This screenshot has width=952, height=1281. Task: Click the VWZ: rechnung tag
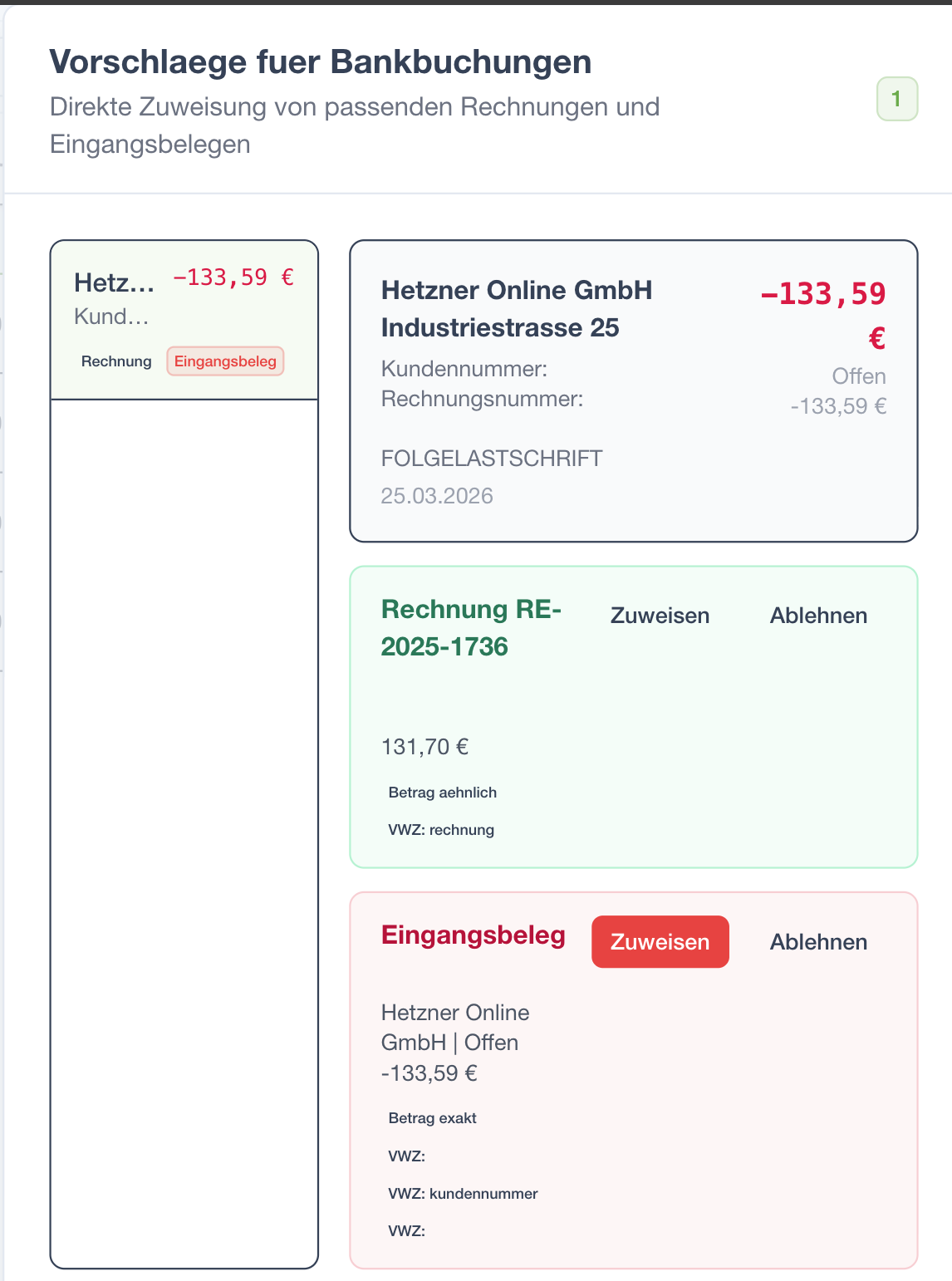[x=441, y=830]
